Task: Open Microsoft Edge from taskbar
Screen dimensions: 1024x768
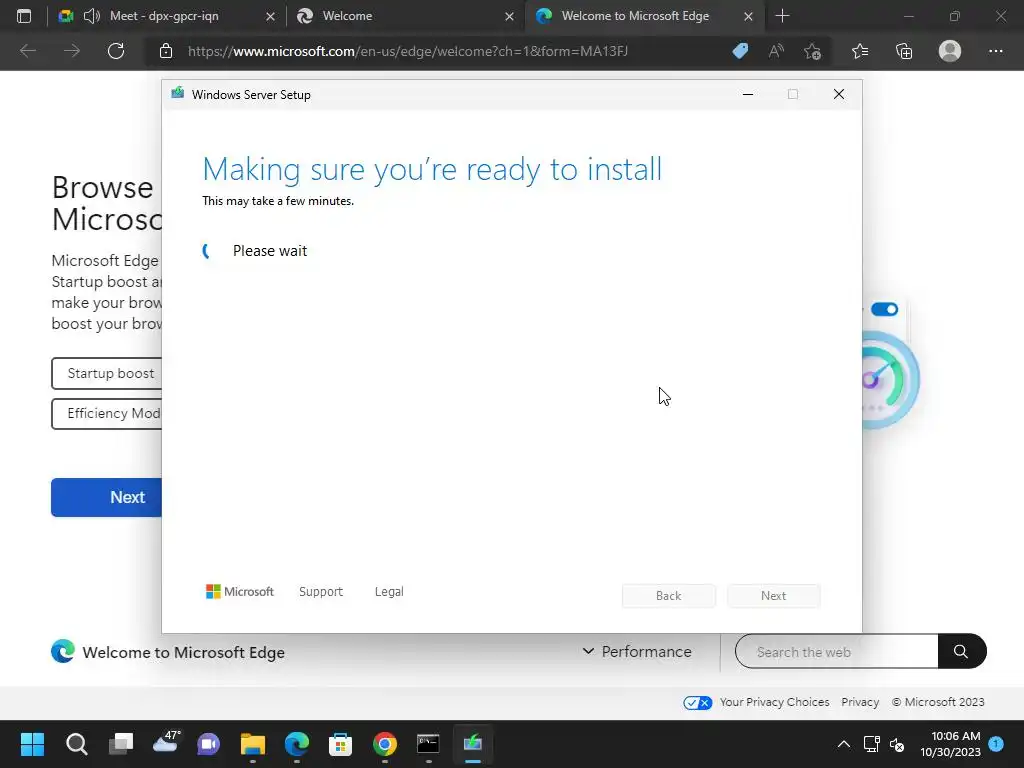Action: 296,744
